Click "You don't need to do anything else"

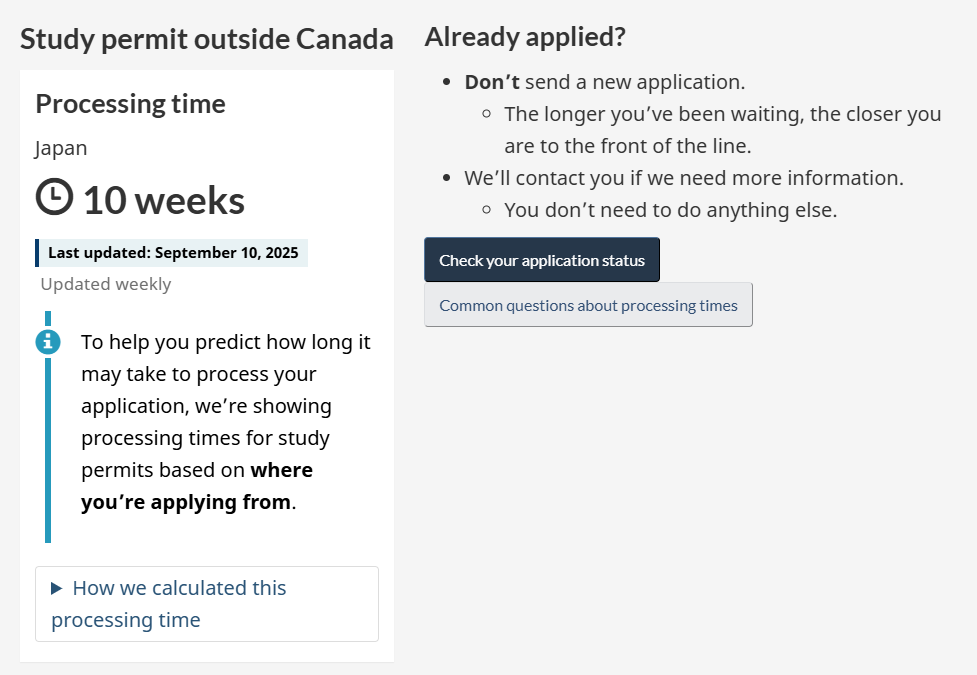point(670,210)
